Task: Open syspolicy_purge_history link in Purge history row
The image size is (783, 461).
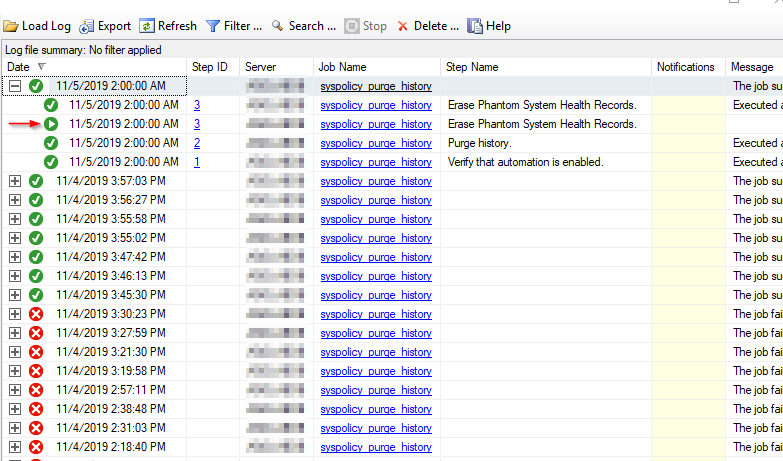Action: [x=376, y=143]
